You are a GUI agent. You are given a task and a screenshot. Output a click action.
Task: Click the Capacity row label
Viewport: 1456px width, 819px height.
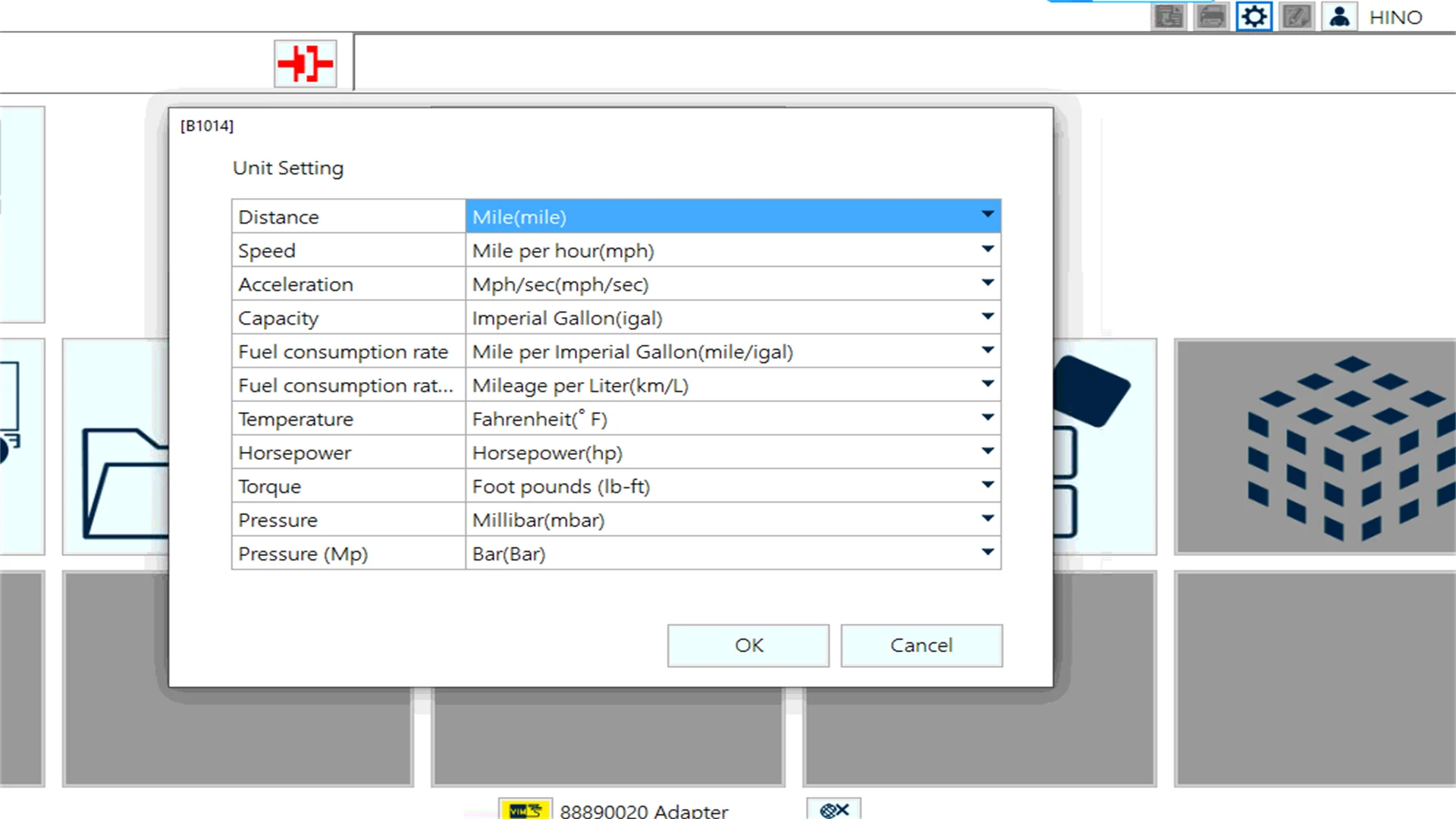[278, 318]
